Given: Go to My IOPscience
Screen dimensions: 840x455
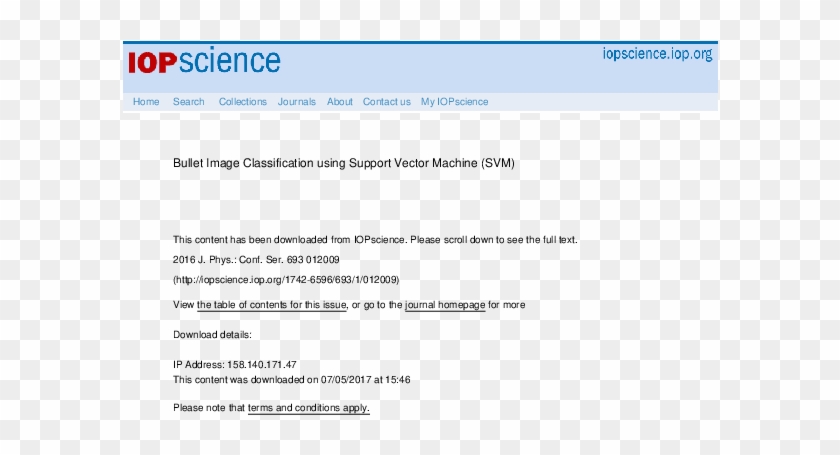Looking at the screenshot, I should (x=454, y=102).
